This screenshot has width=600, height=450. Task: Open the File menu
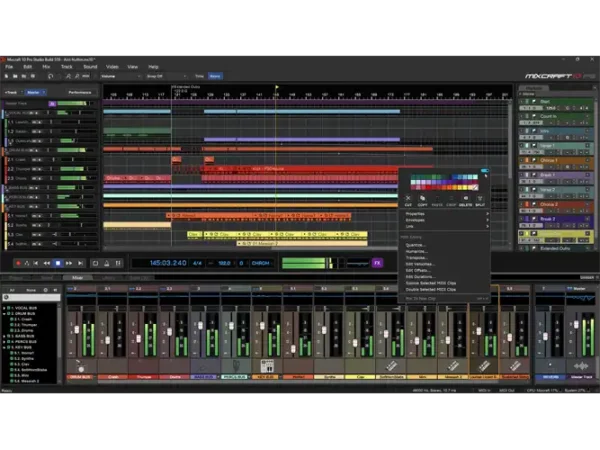[9, 67]
